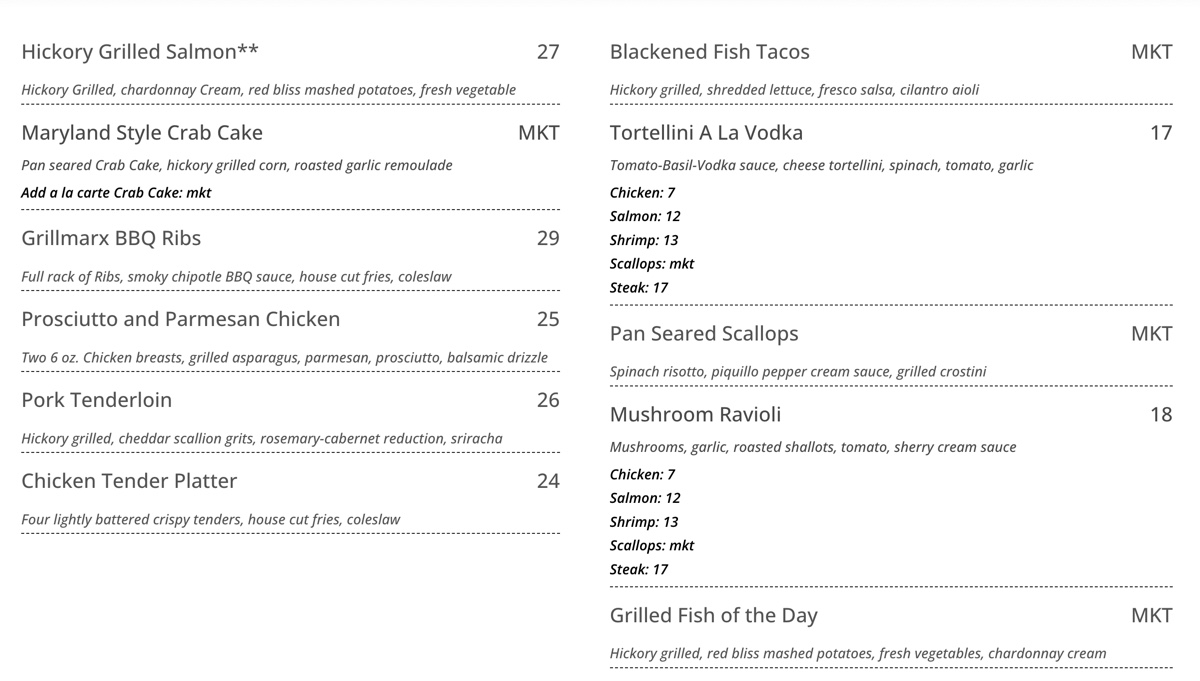The height and width of the screenshot is (681, 1200).
Task: Click the 27 price for Hickory Grilled Salmon
Action: point(548,52)
